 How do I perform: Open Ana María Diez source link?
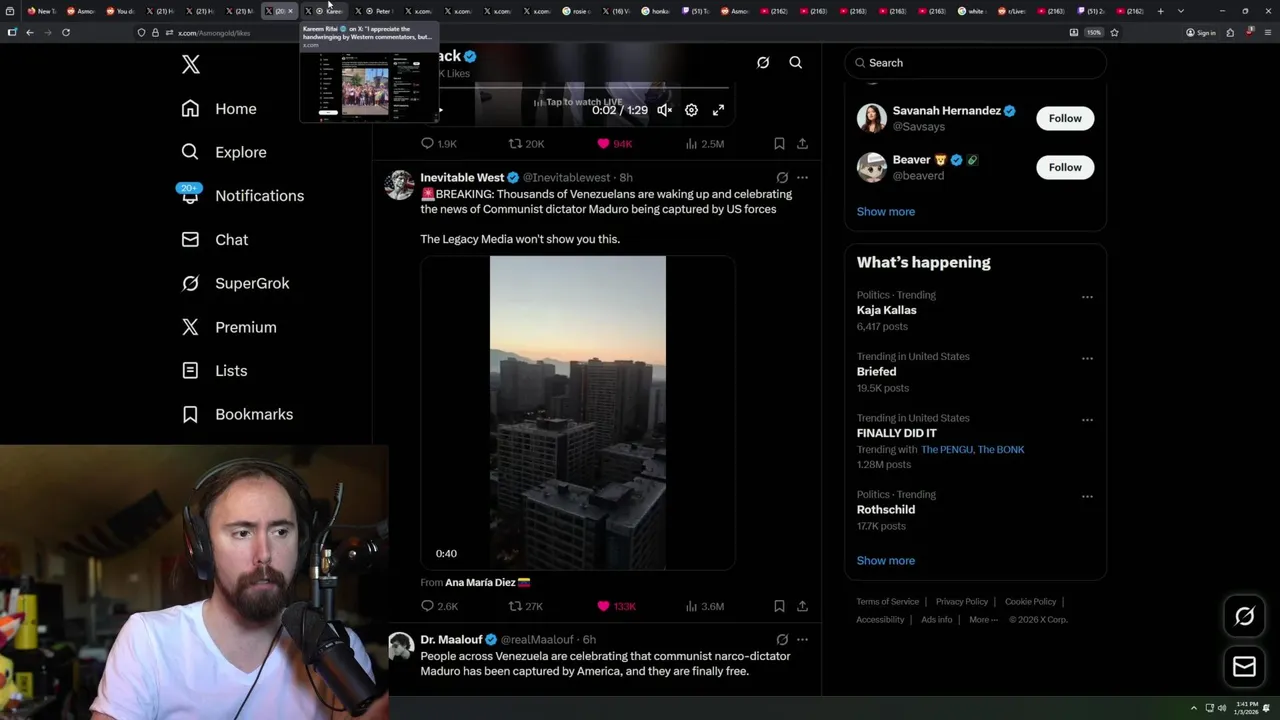(x=487, y=583)
